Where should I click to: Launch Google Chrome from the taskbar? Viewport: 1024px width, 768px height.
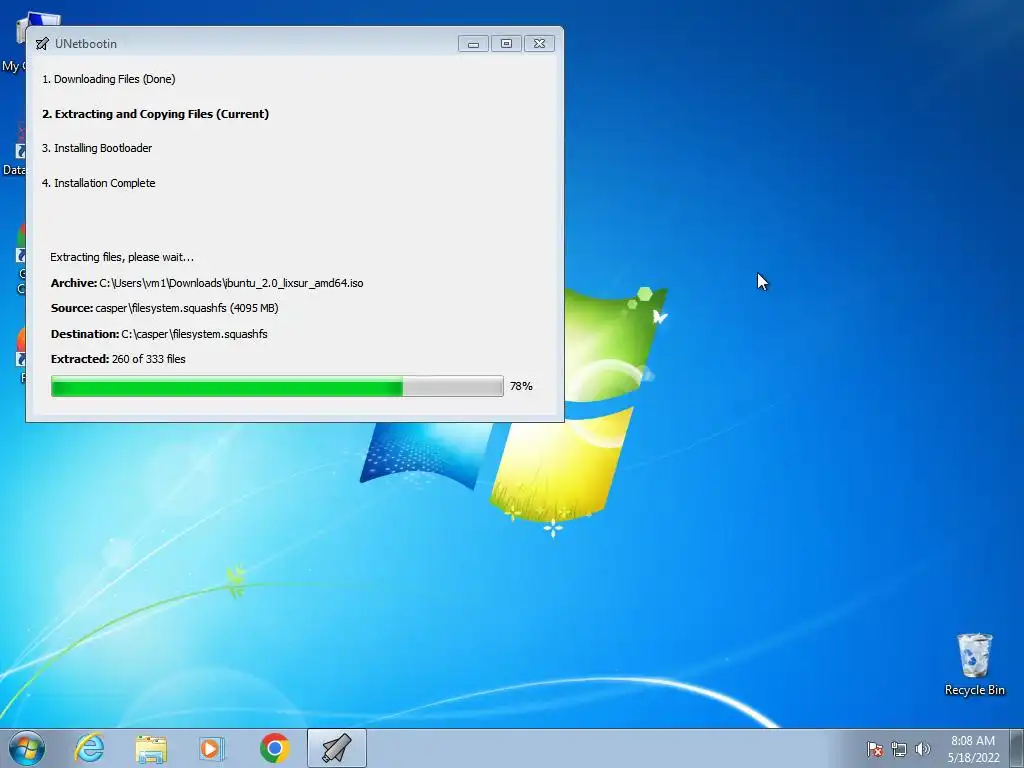click(274, 748)
